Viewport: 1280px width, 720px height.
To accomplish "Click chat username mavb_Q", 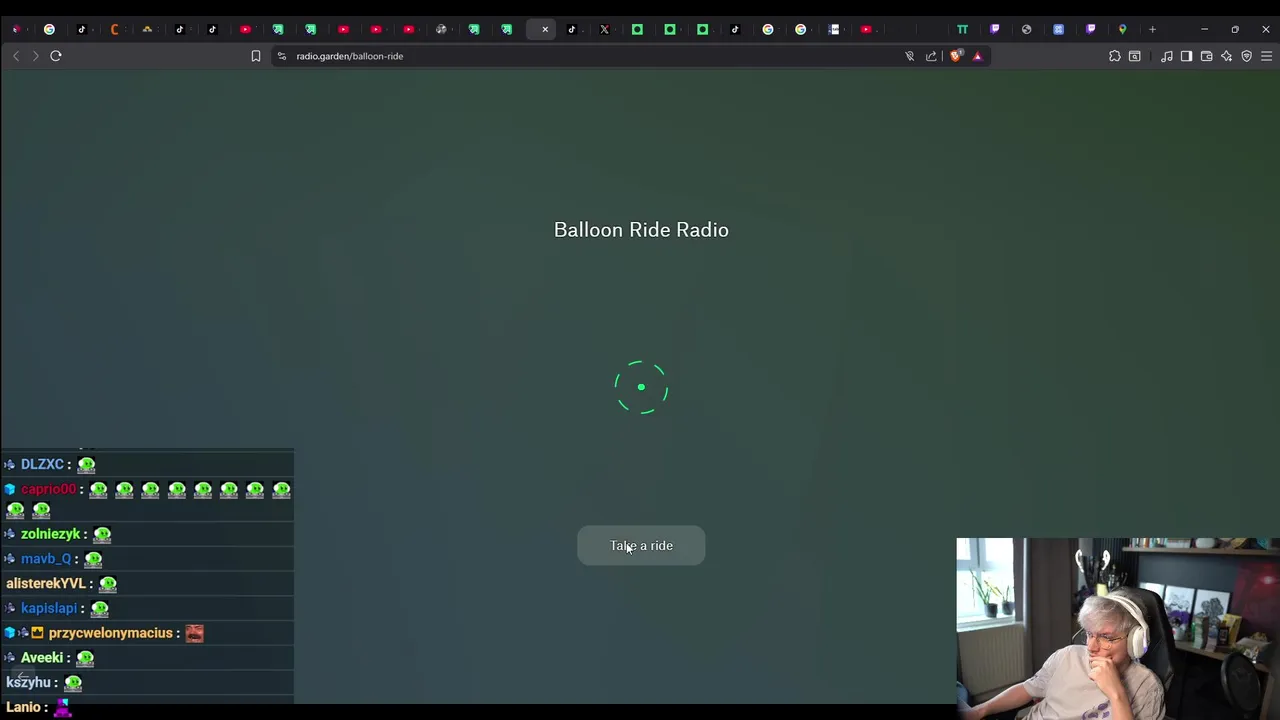I will (46, 559).
